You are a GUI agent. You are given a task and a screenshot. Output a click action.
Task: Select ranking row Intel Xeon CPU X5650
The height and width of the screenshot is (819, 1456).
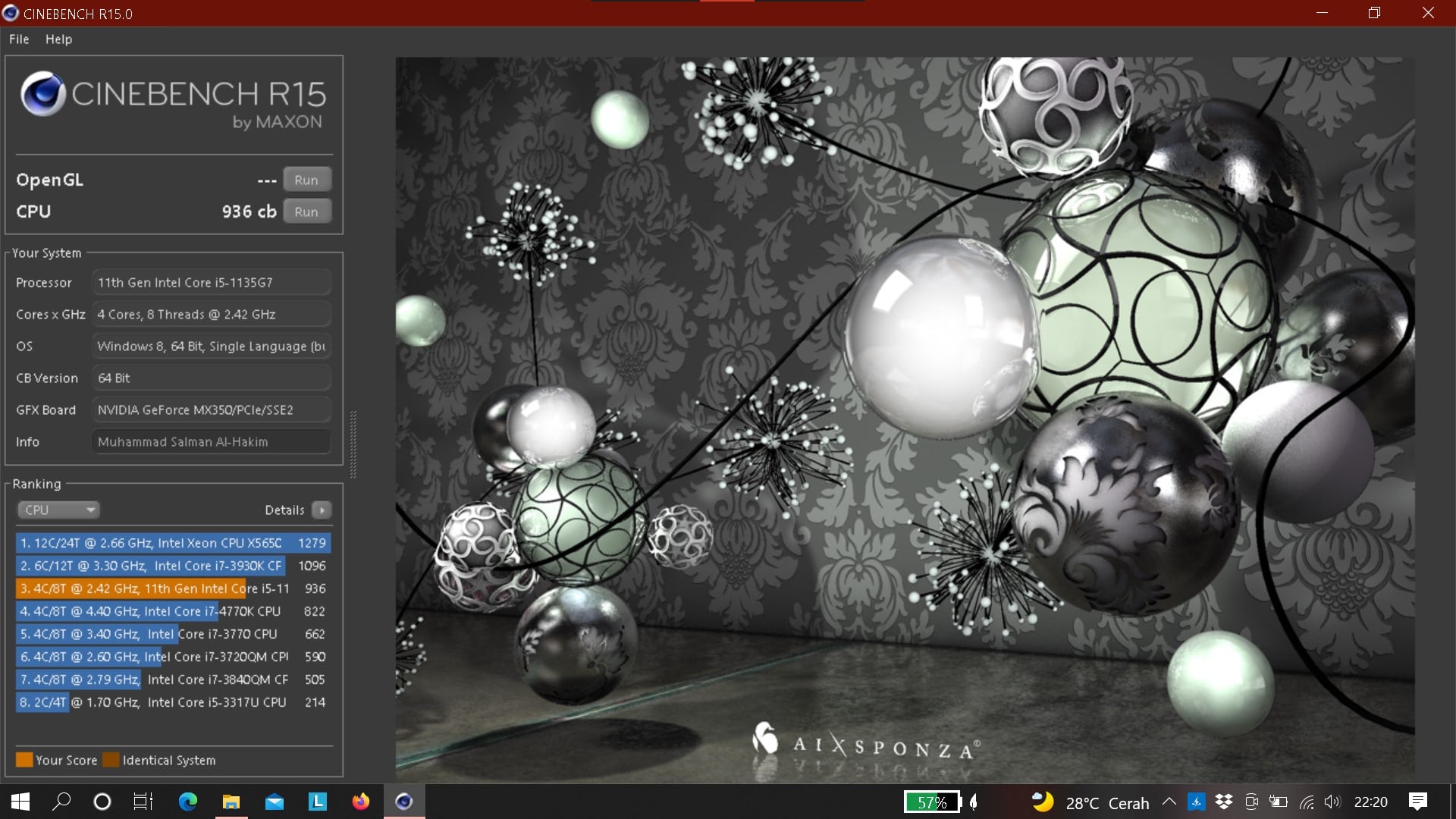pos(173,543)
